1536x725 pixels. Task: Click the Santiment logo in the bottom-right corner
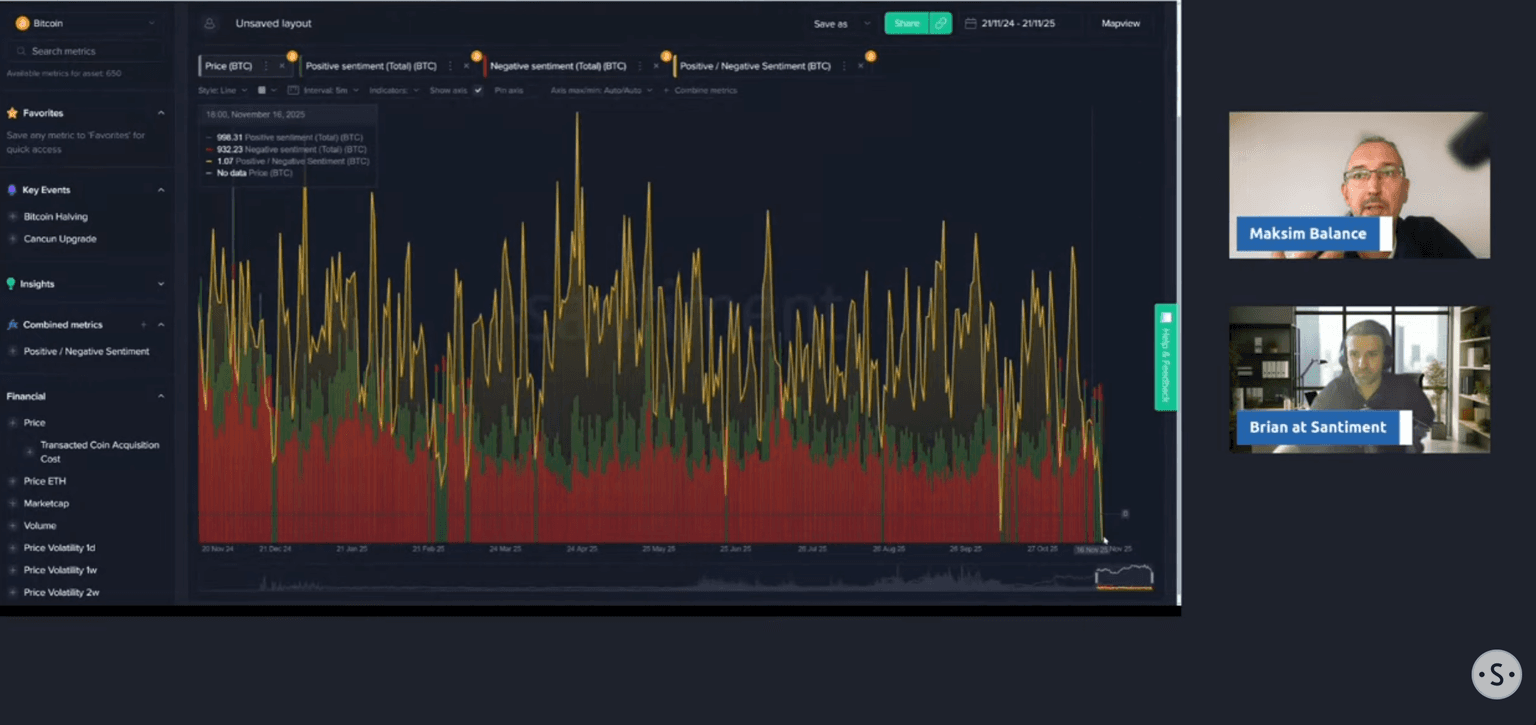(1496, 675)
